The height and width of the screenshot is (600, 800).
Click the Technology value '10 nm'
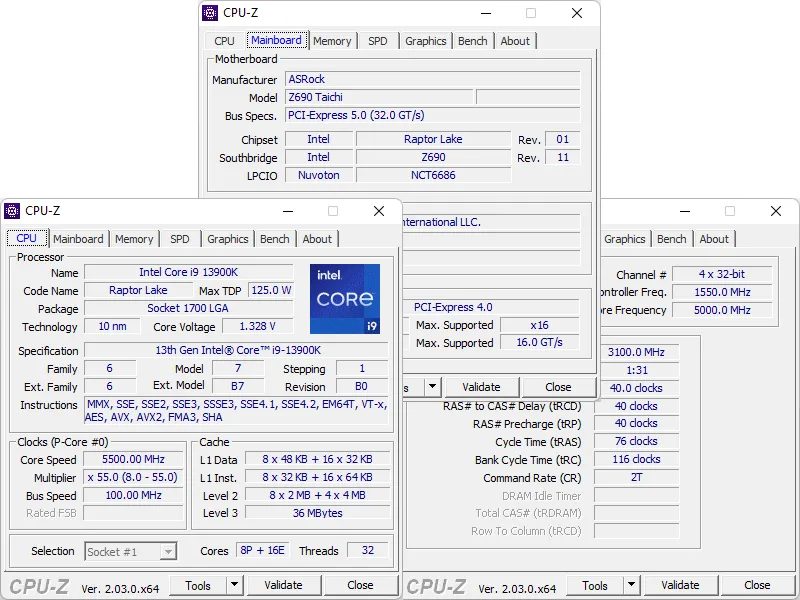click(x=112, y=327)
